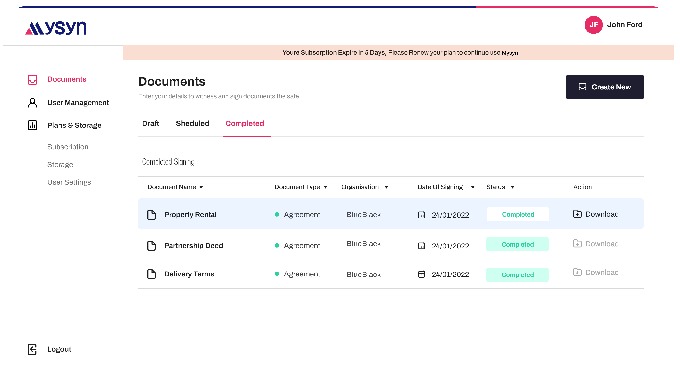
Task: Click the Delivery Terms file icon
Action: pos(151,274)
